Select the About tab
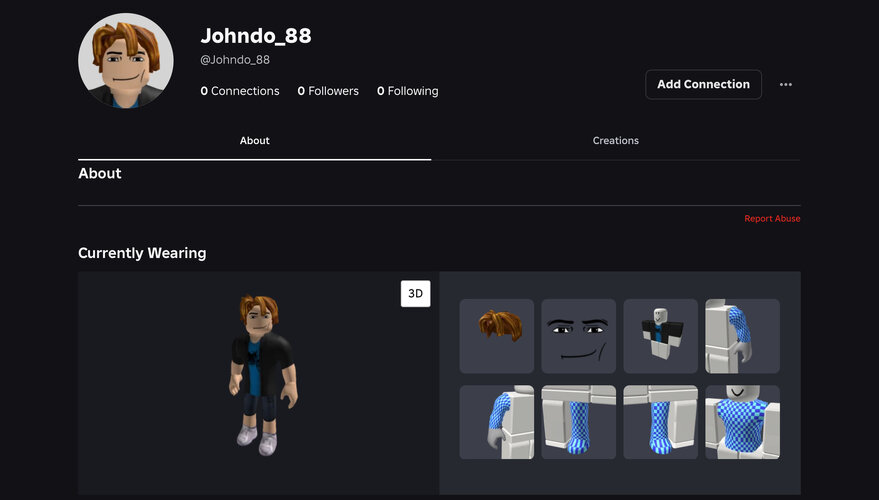The height and width of the screenshot is (500, 879). pyautogui.click(x=254, y=141)
